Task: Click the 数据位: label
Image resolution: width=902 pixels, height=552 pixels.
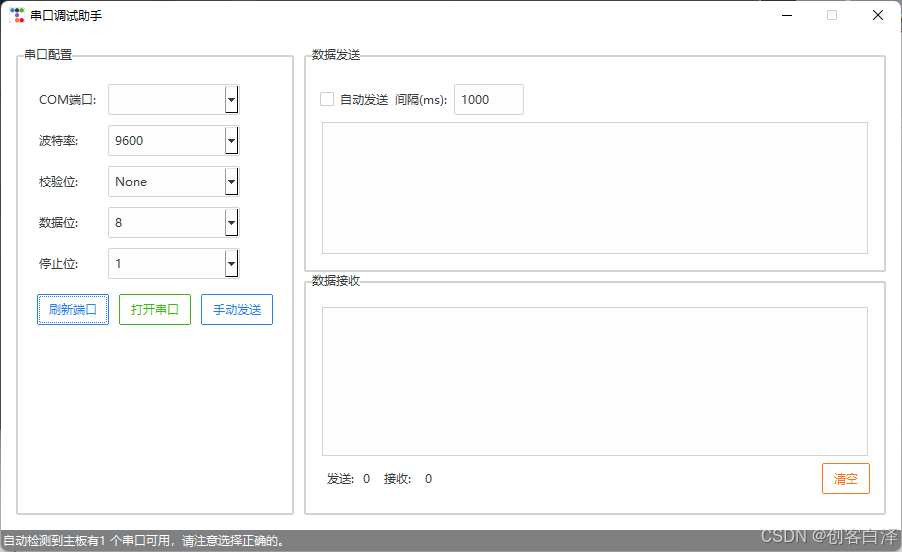Action: tap(59, 223)
